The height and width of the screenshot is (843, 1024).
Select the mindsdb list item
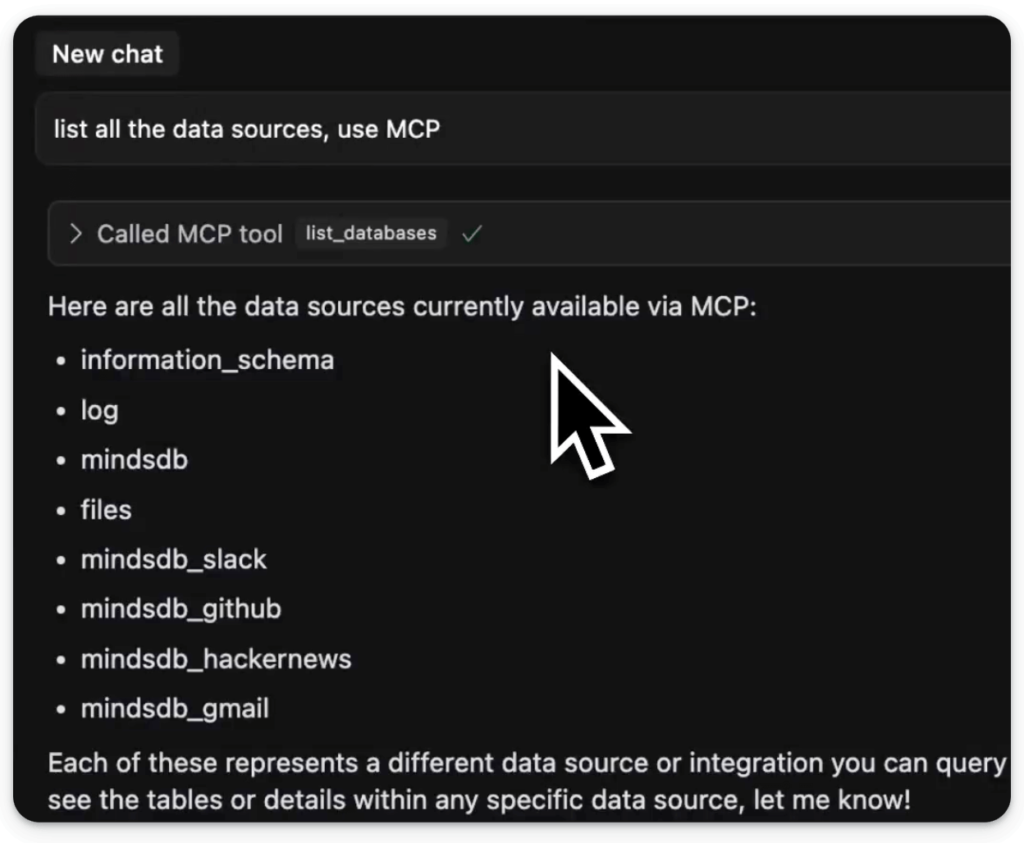tap(135, 460)
